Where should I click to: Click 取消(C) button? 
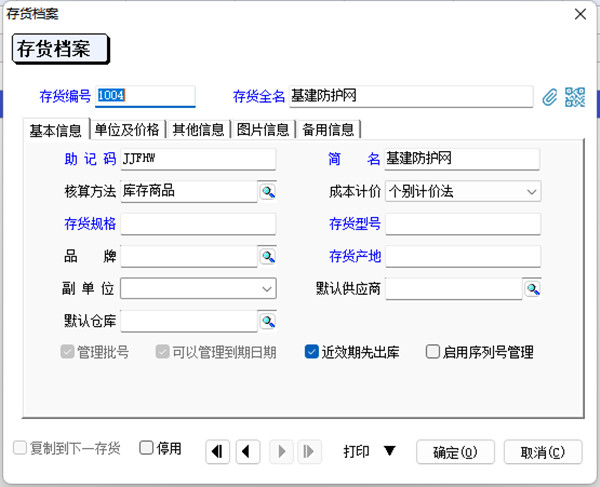click(x=543, y=452)
